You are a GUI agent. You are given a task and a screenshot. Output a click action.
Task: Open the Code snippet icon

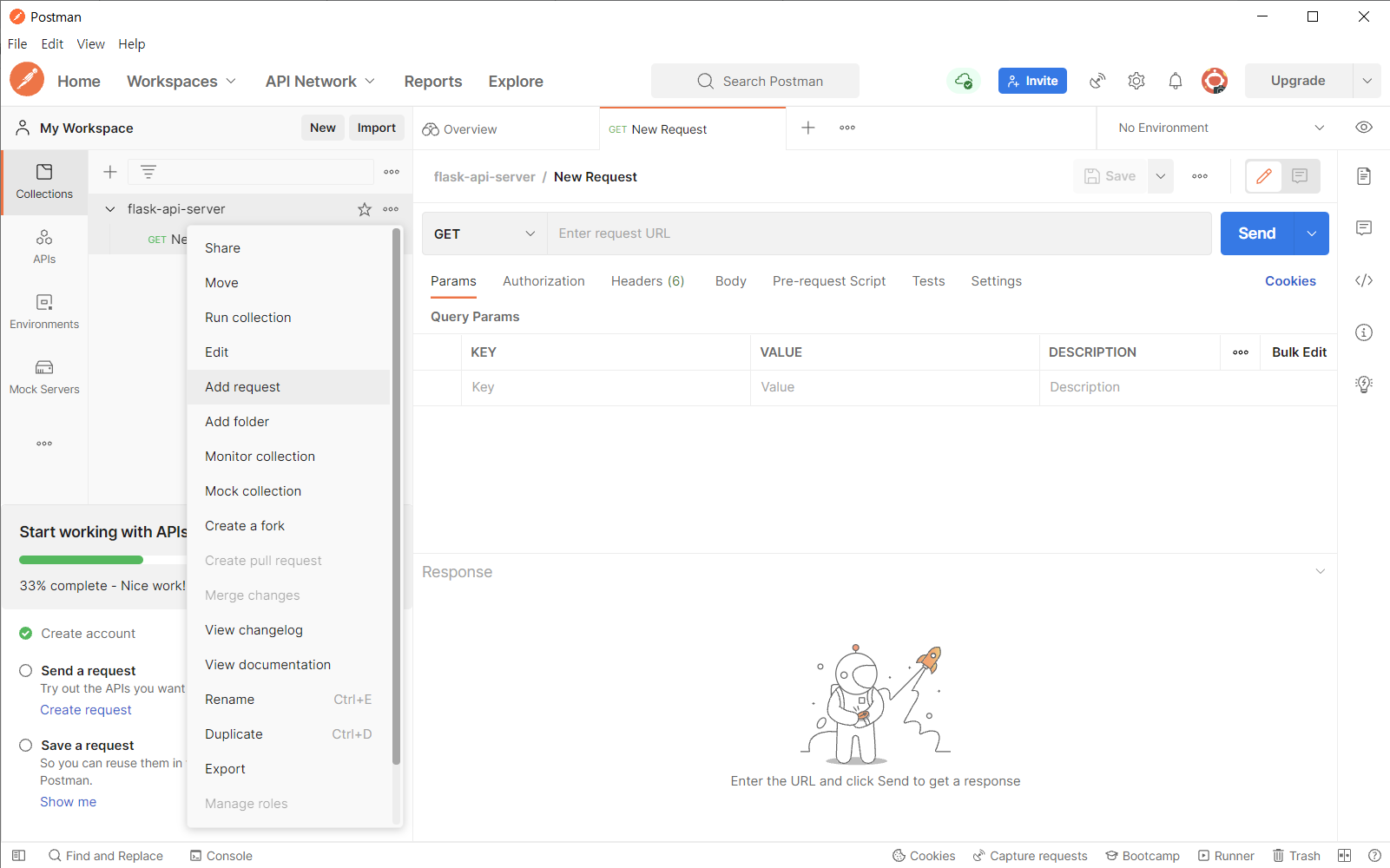coord(1364,280)
